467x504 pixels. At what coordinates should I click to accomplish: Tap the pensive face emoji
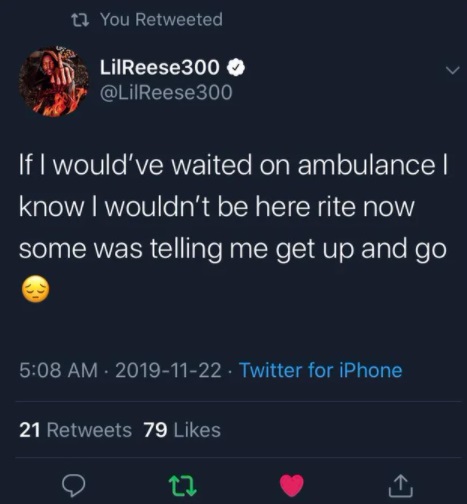[35, 289]
